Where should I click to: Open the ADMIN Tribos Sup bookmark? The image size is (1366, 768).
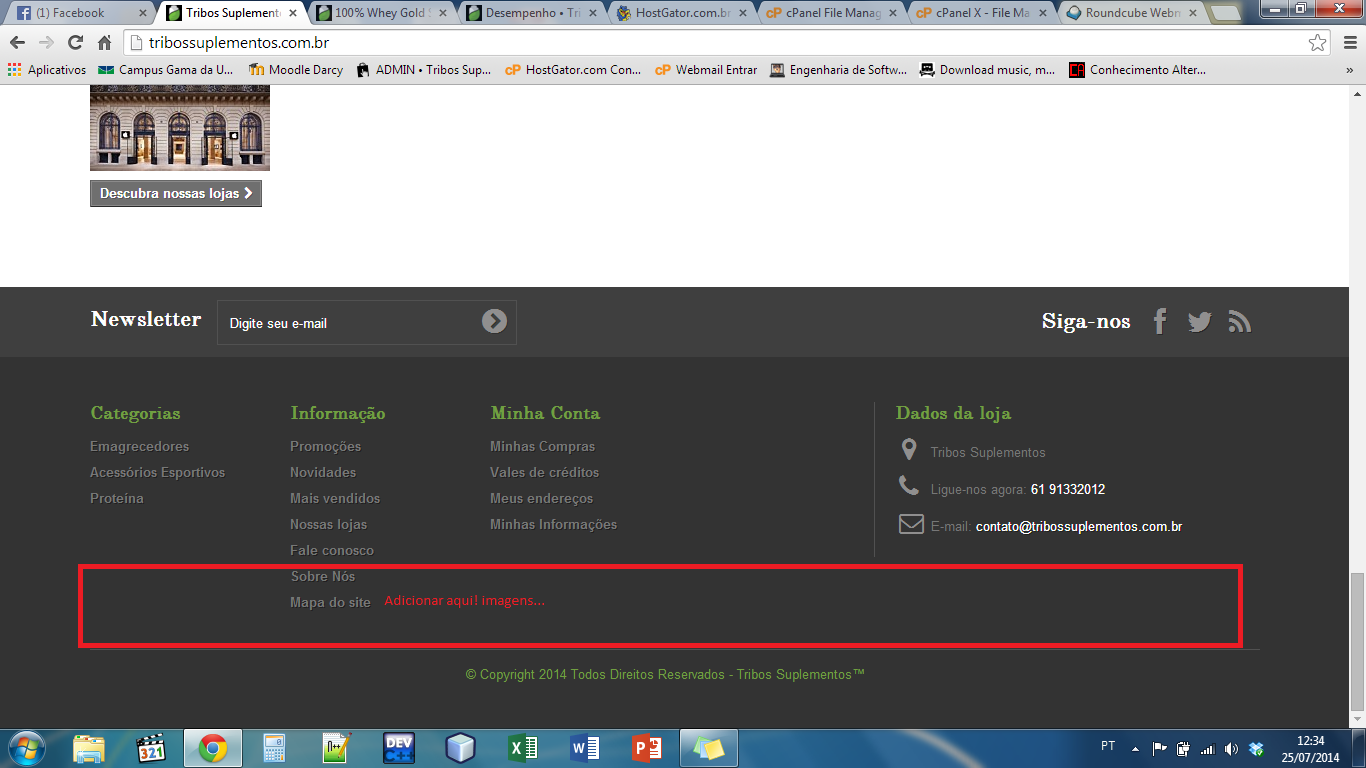(x=424, y=70)
